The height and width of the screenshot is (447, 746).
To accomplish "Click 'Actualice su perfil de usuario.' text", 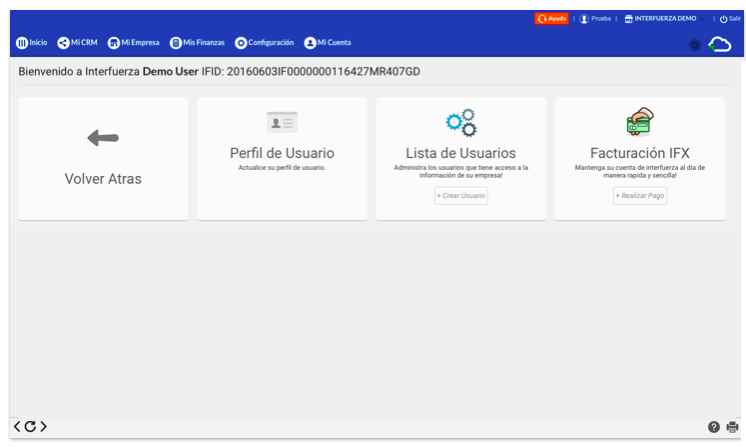I will (282, 168).
